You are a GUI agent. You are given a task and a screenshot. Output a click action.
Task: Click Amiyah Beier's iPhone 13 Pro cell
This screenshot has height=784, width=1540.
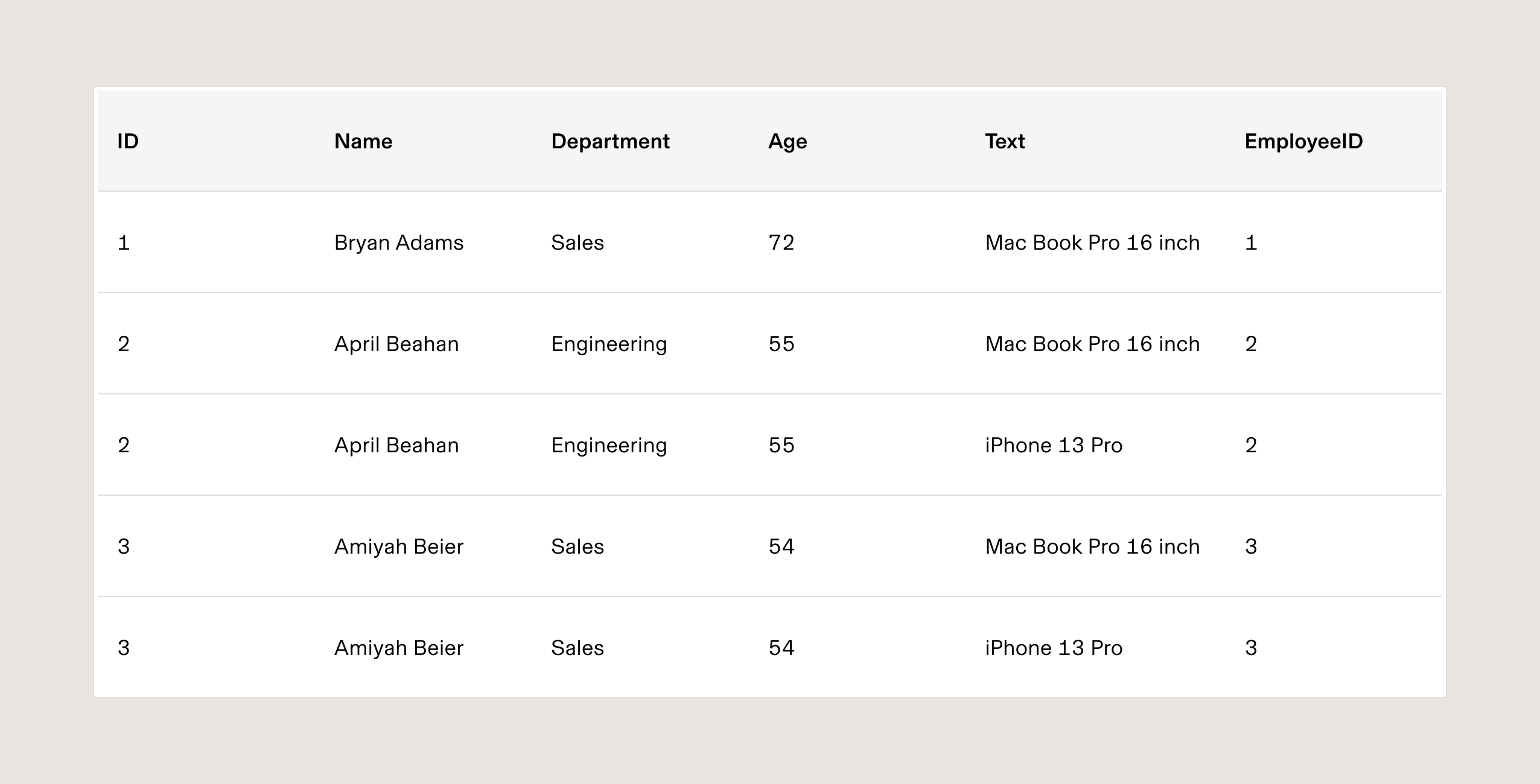pos(1054,648)
